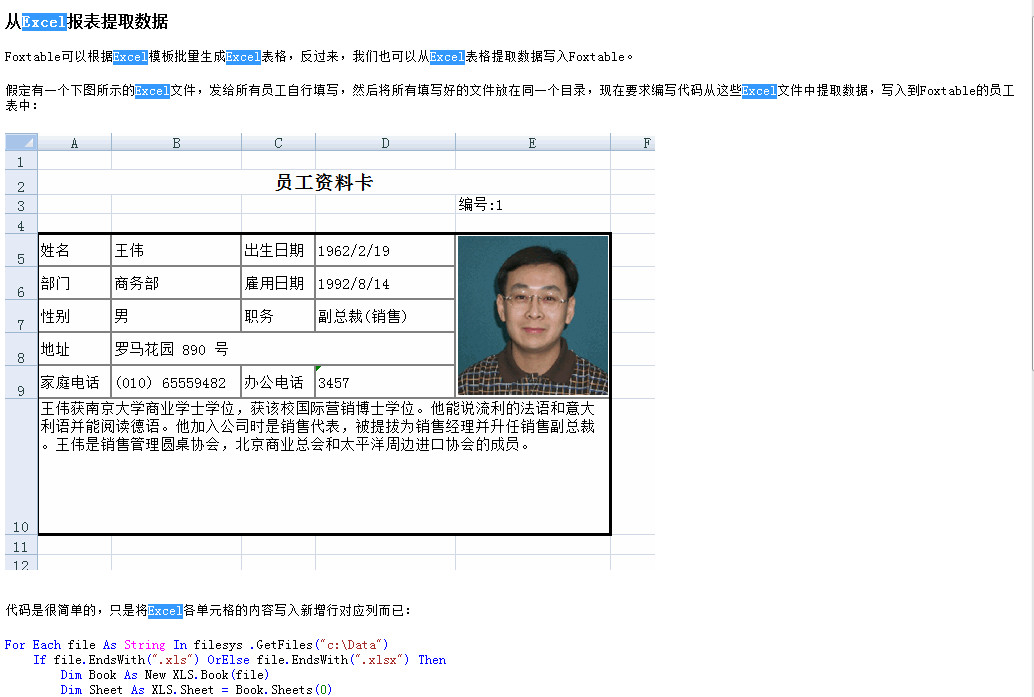Click the 部门 label cell
1034x697 pixels.
click(75, 284)
